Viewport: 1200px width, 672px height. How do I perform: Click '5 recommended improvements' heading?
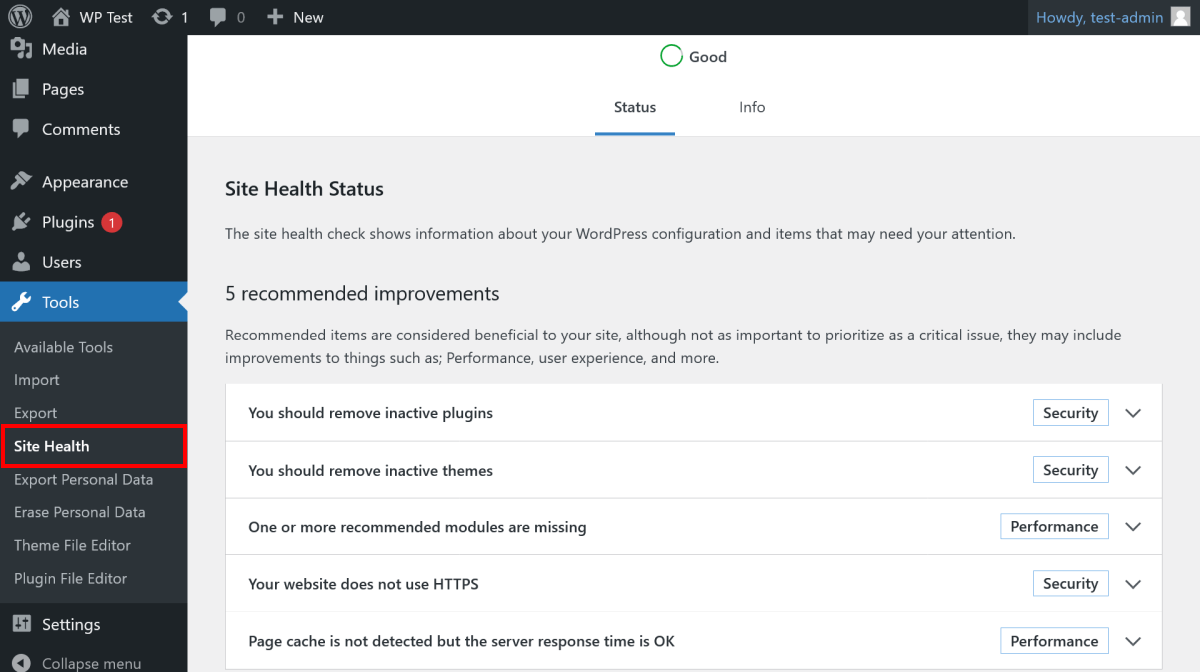click(x=362, y=294)
